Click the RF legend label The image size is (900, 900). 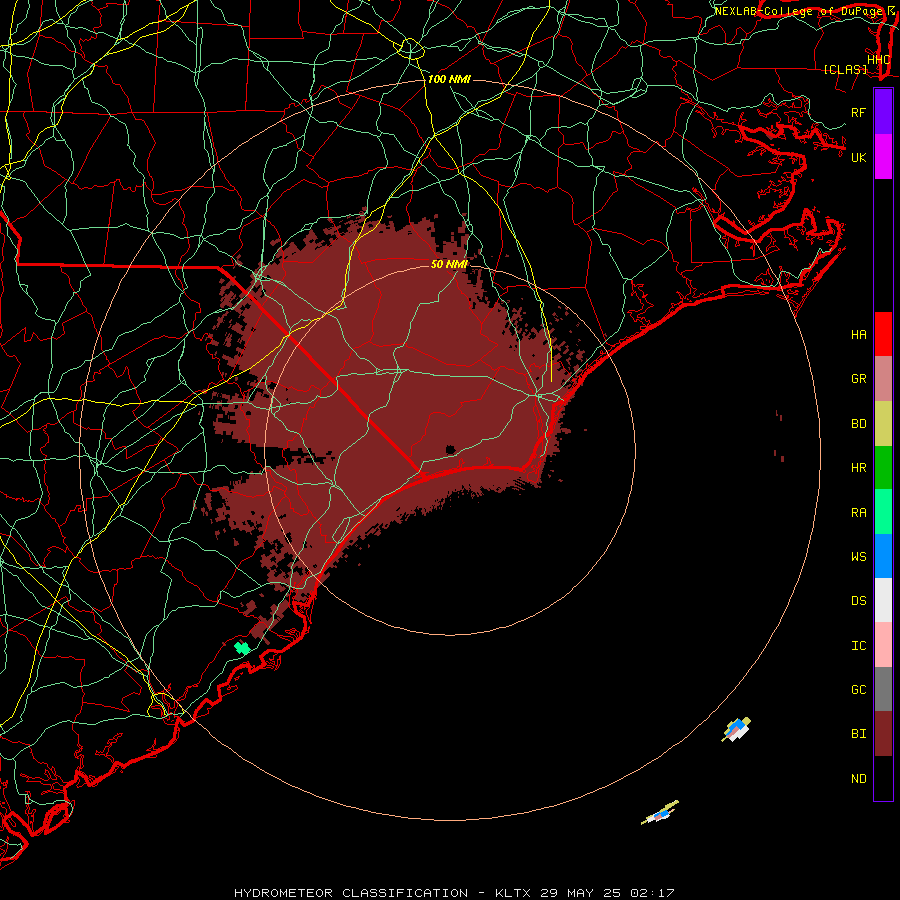pos(858,112)
